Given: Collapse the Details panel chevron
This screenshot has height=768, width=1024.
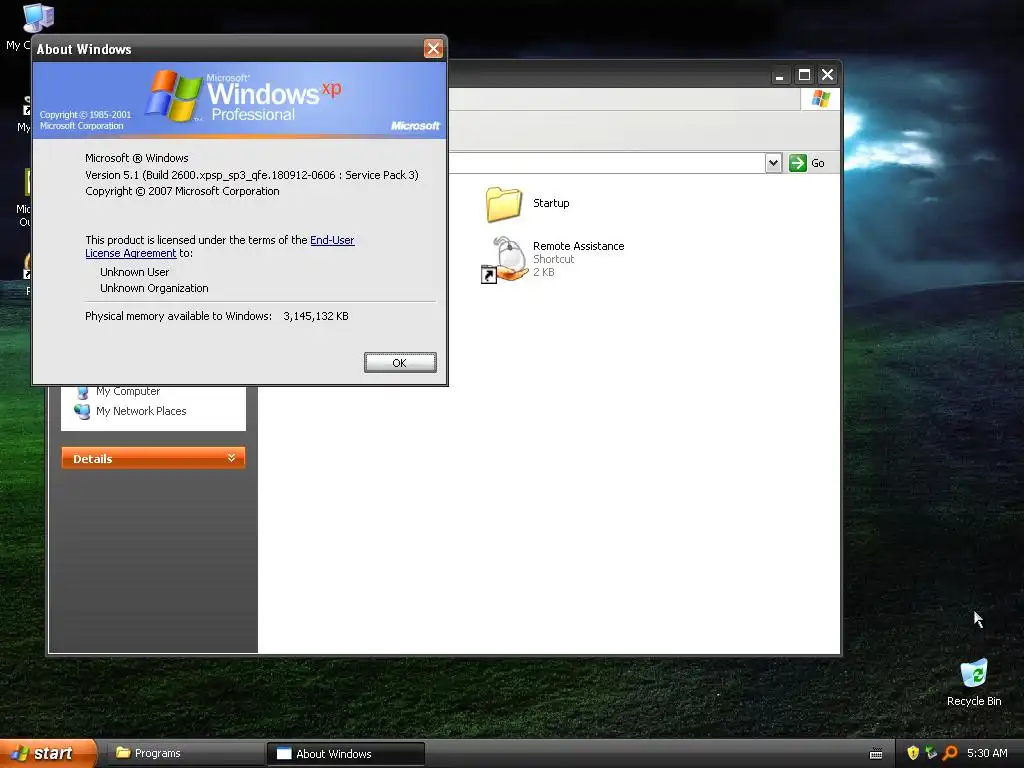Looking at the screenshot, I should coord(231,458).
